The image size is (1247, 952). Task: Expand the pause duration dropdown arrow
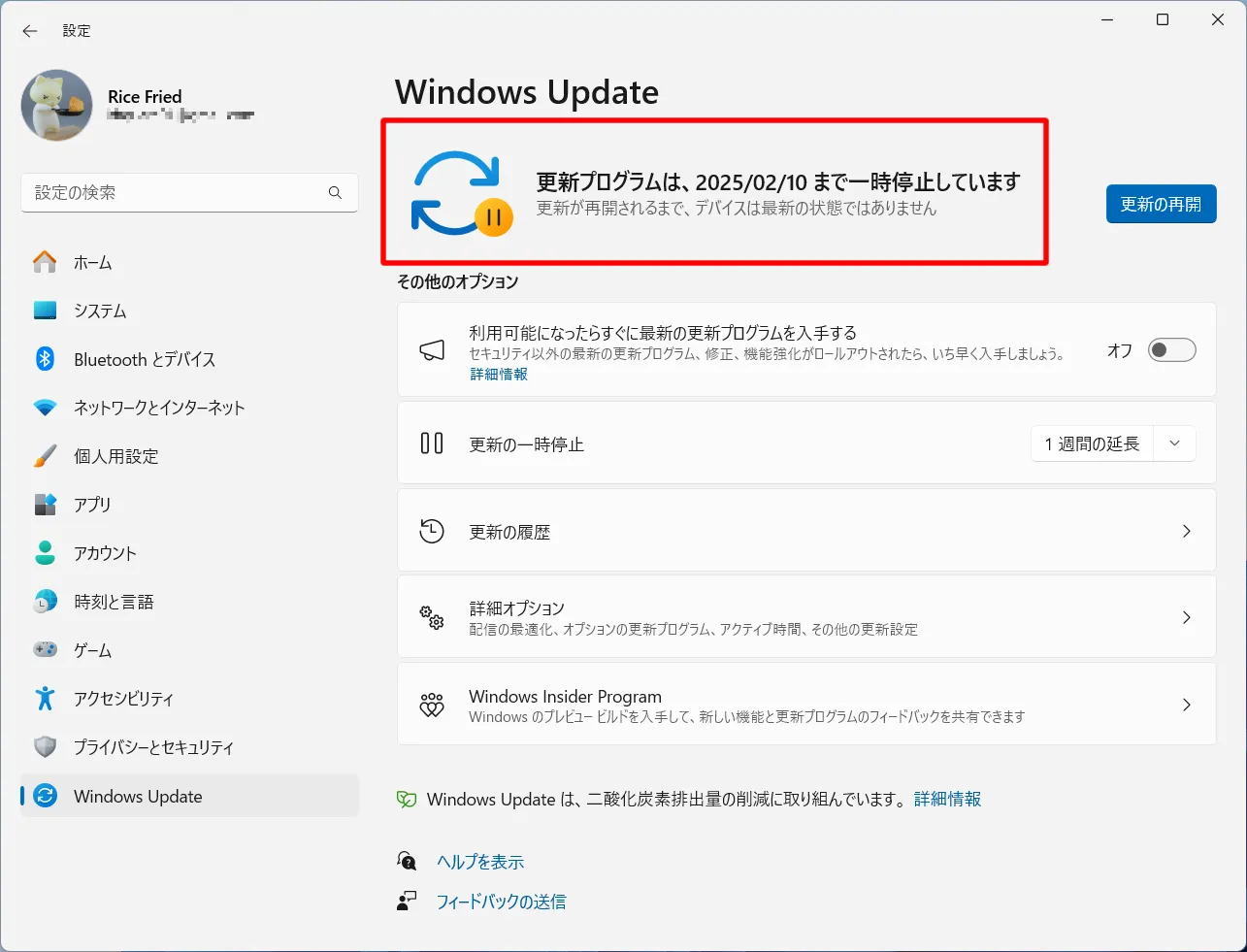pos(1174,444)
